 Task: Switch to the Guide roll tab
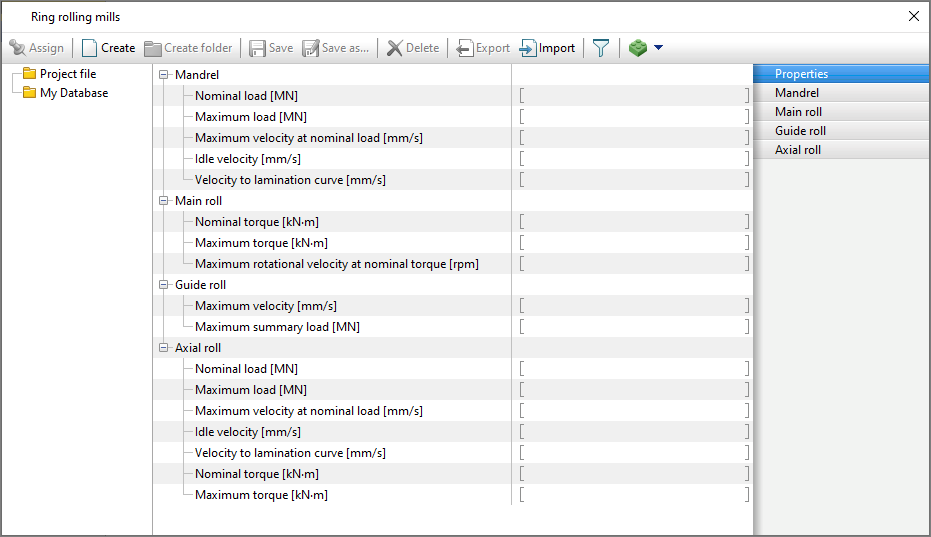coord(800,131)
